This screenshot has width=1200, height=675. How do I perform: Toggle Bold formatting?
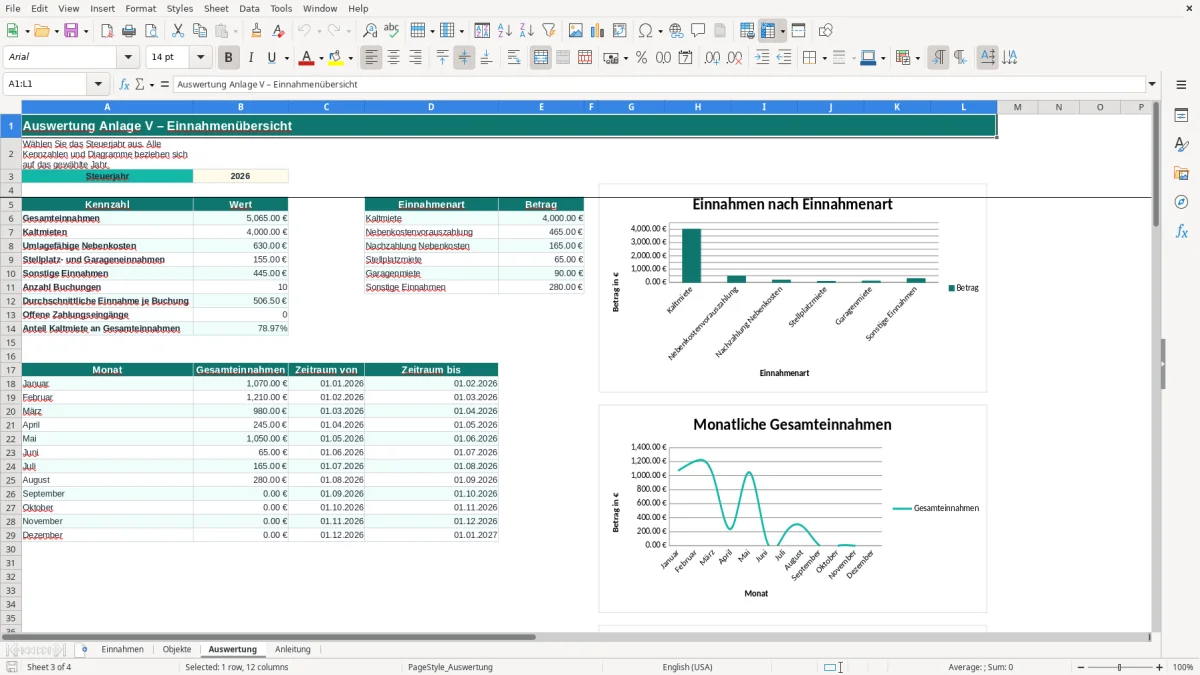tap(228, 58)
